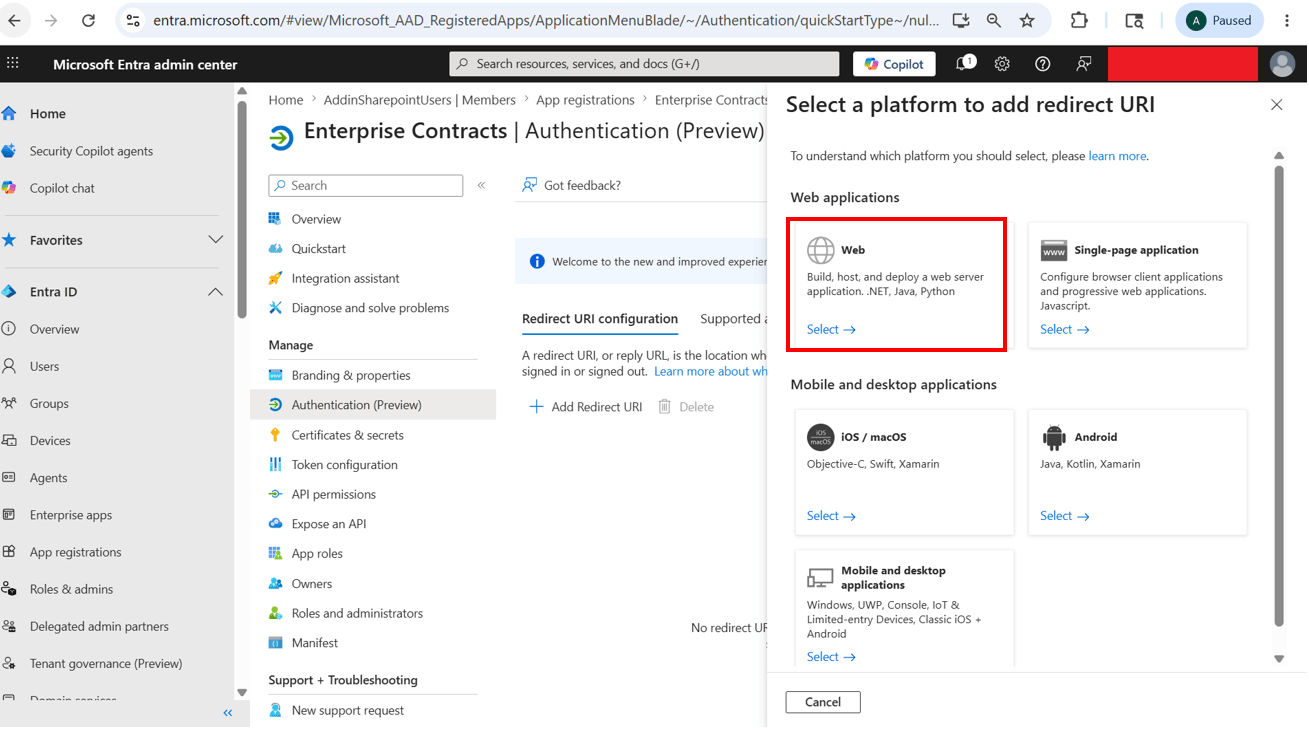Open Agents in the left navigation
Screen dimensions: 1309x730
pyautogui.click(x=48, y=478)
